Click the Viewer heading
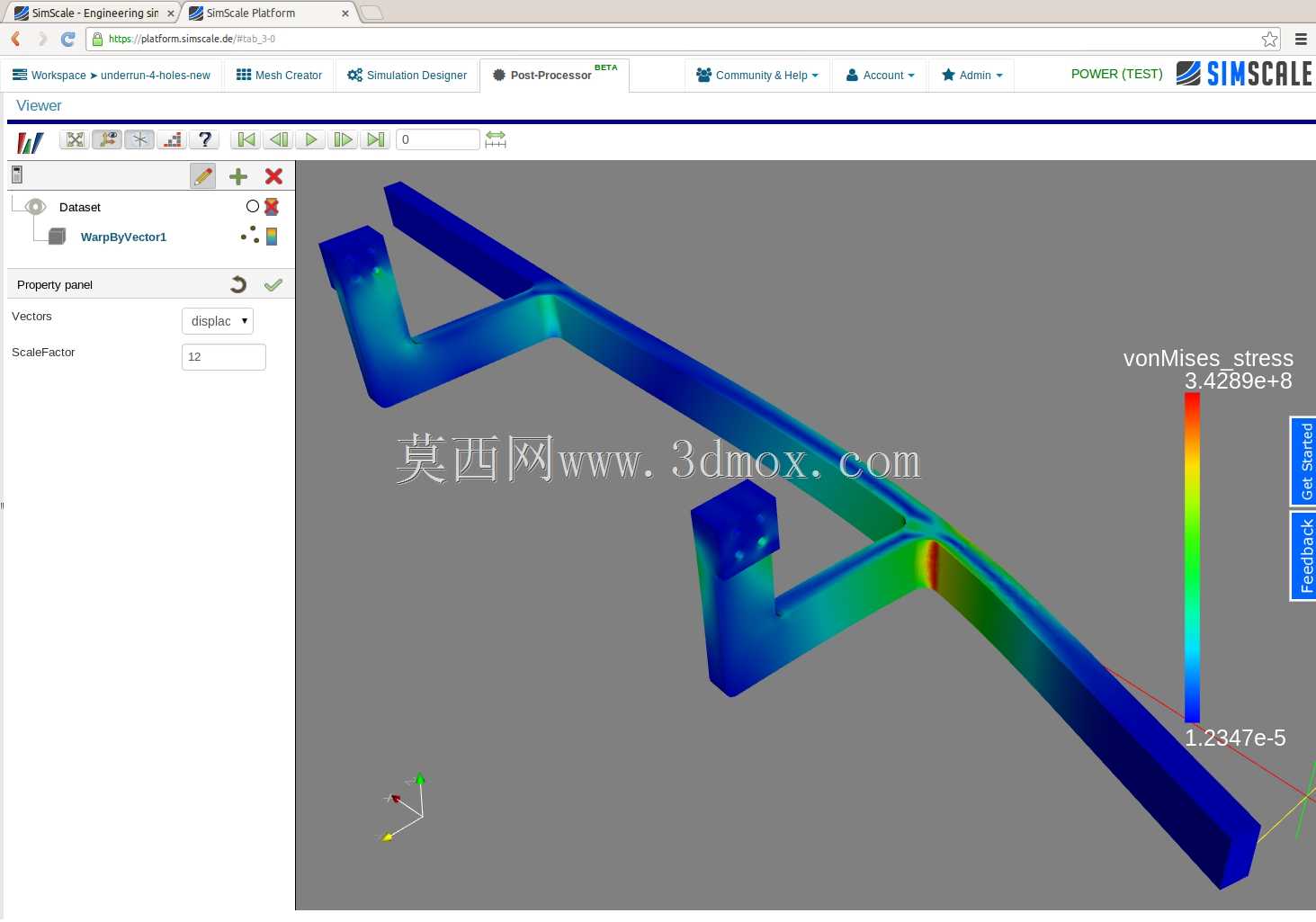The width and height of the screenshot is (1316, 922). click(39, 106)
